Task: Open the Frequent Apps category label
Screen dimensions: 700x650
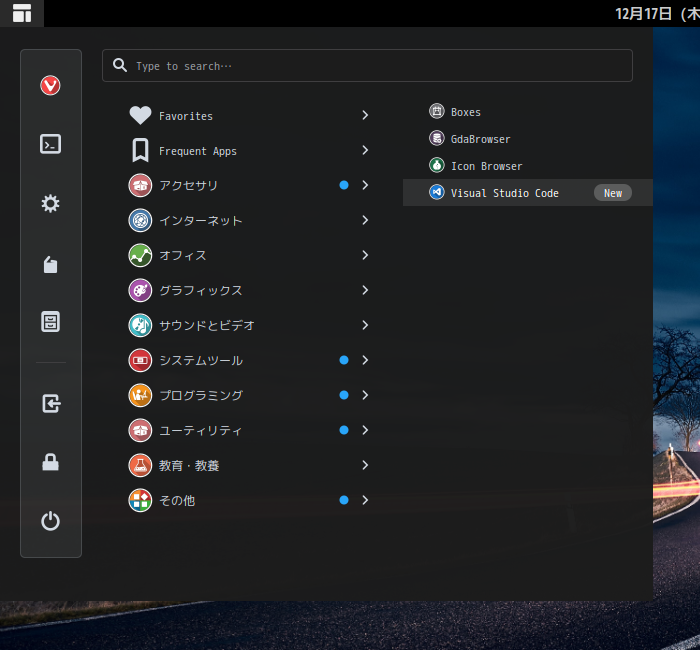Action: click(x=198, y=151)
